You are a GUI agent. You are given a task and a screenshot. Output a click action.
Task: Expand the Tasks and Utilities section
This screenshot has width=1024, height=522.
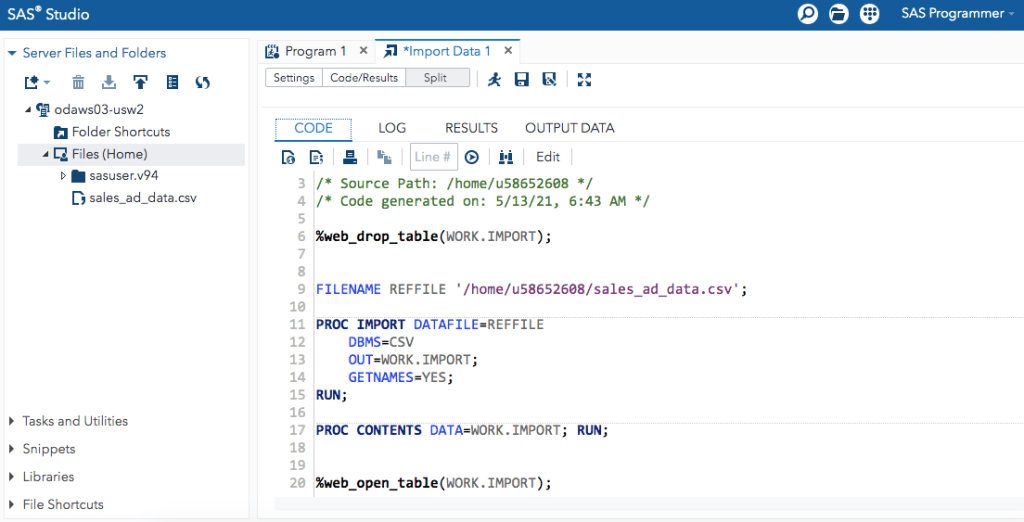[12, 421]
